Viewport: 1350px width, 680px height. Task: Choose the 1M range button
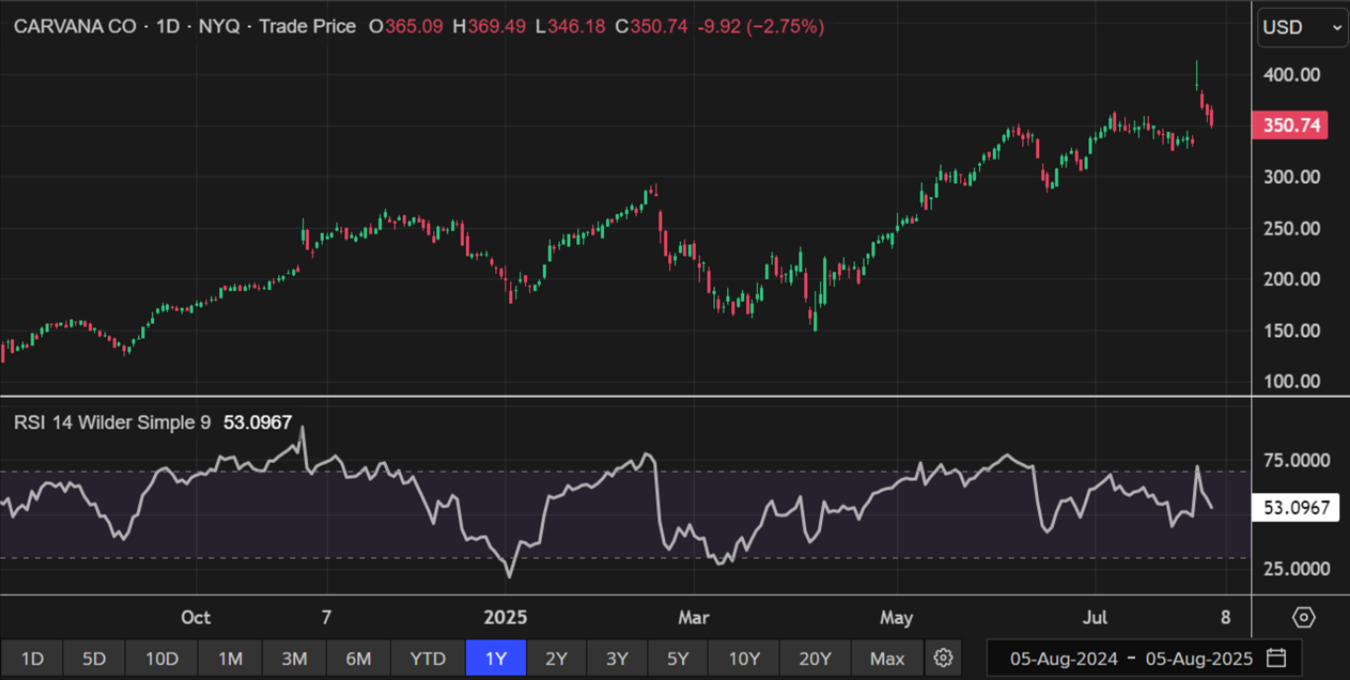[230, 658]
